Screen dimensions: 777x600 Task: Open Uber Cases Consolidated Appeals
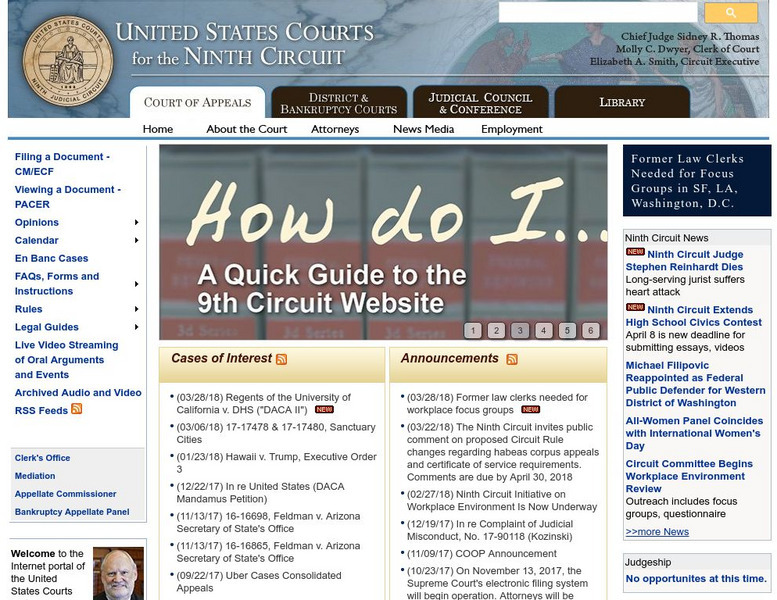(259, 582)
